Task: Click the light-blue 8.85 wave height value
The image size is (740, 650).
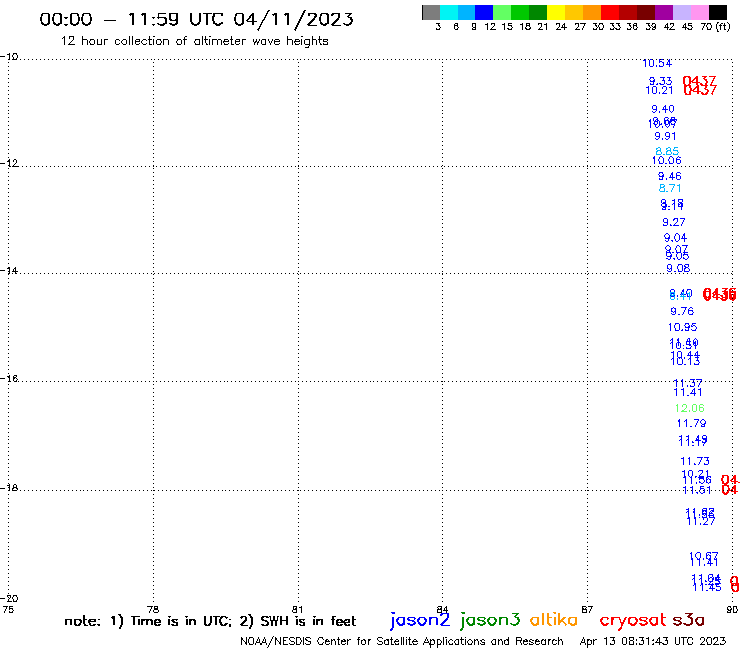Action: tap(667, 151)
